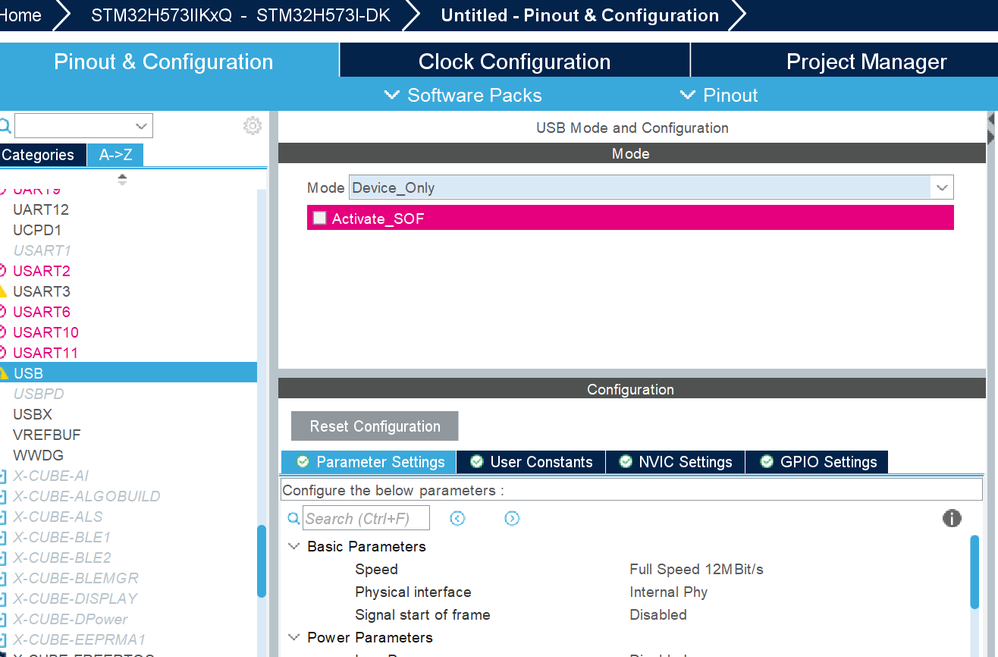This screenshot has height=657, width=998.
Task: Select X-CUBE-DPower in the list
Action: coord(70,619)
